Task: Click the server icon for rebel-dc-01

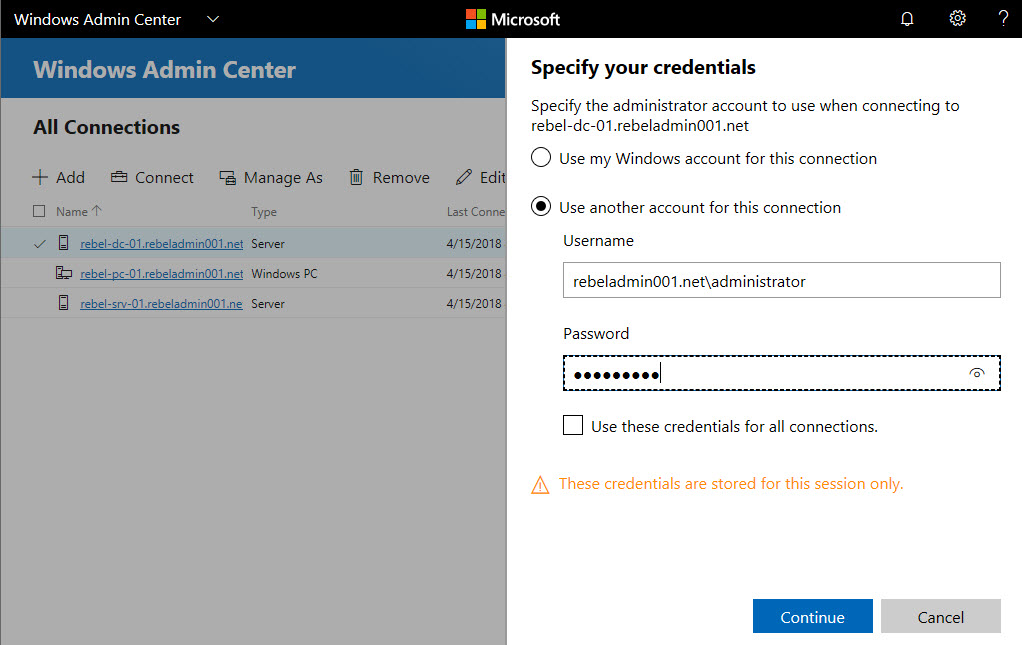Action: [x=63, y=243]
